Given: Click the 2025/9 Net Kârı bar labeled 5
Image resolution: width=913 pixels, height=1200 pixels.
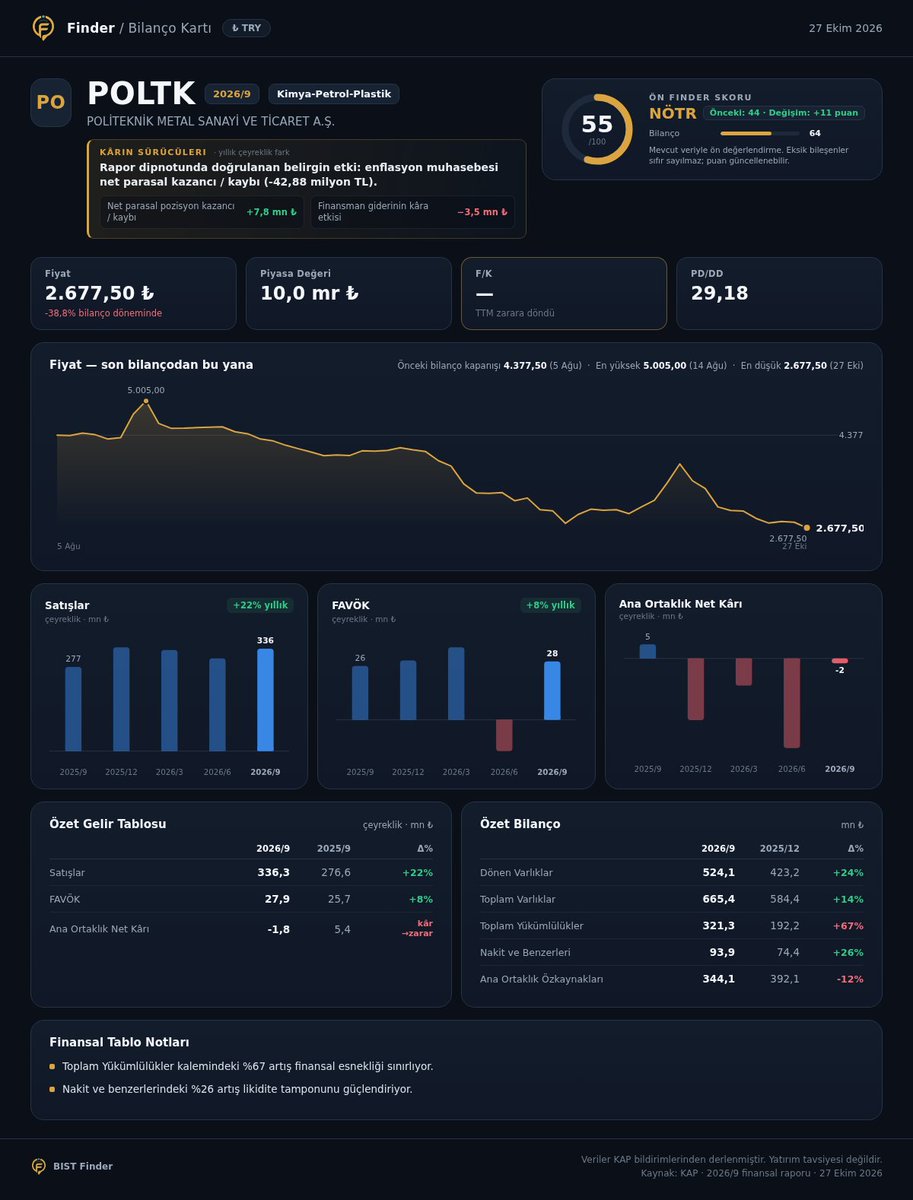Looking at the screenshot, I should point(647,651).
